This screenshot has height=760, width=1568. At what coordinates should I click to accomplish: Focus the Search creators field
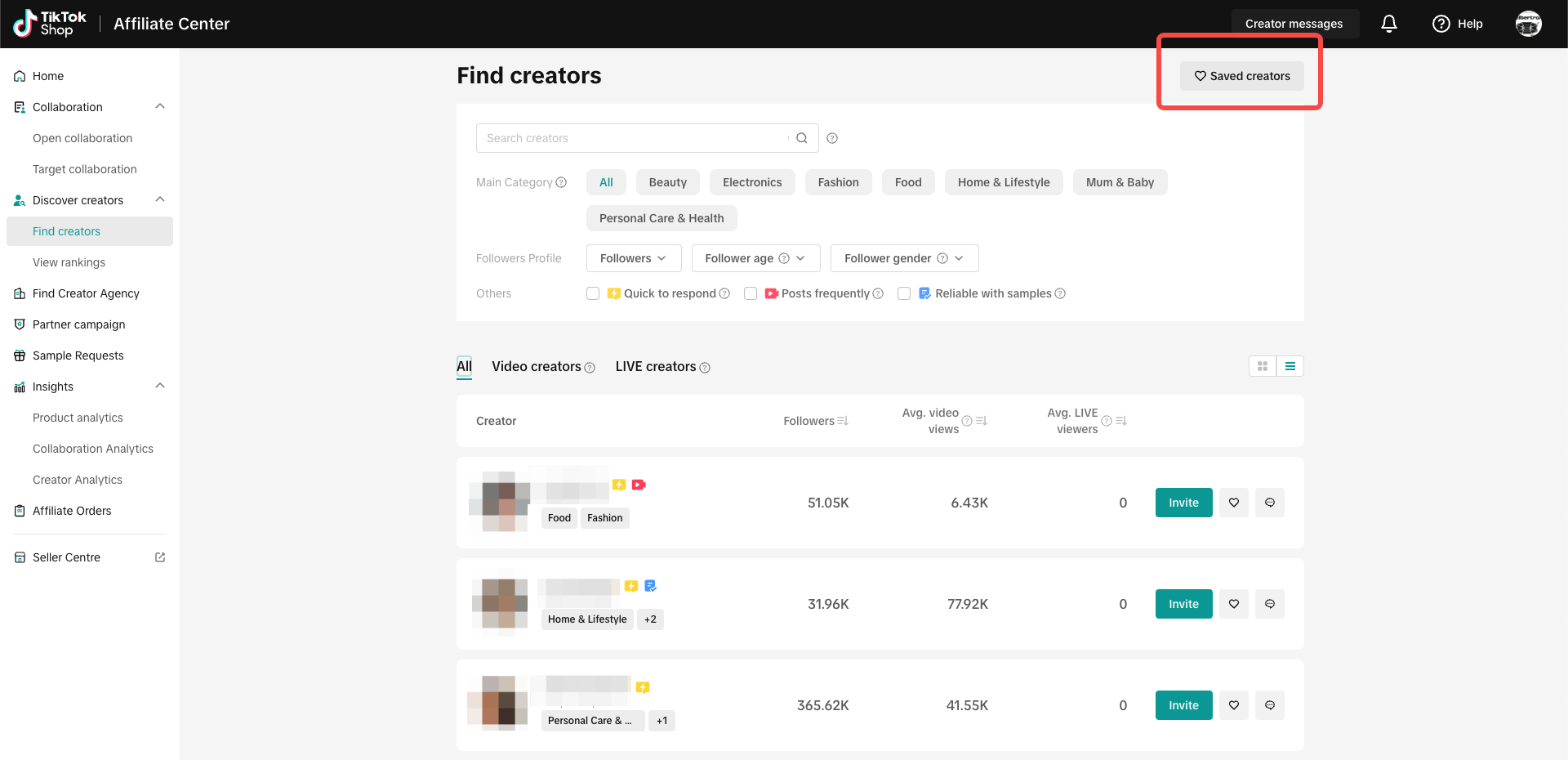(633, 138)
